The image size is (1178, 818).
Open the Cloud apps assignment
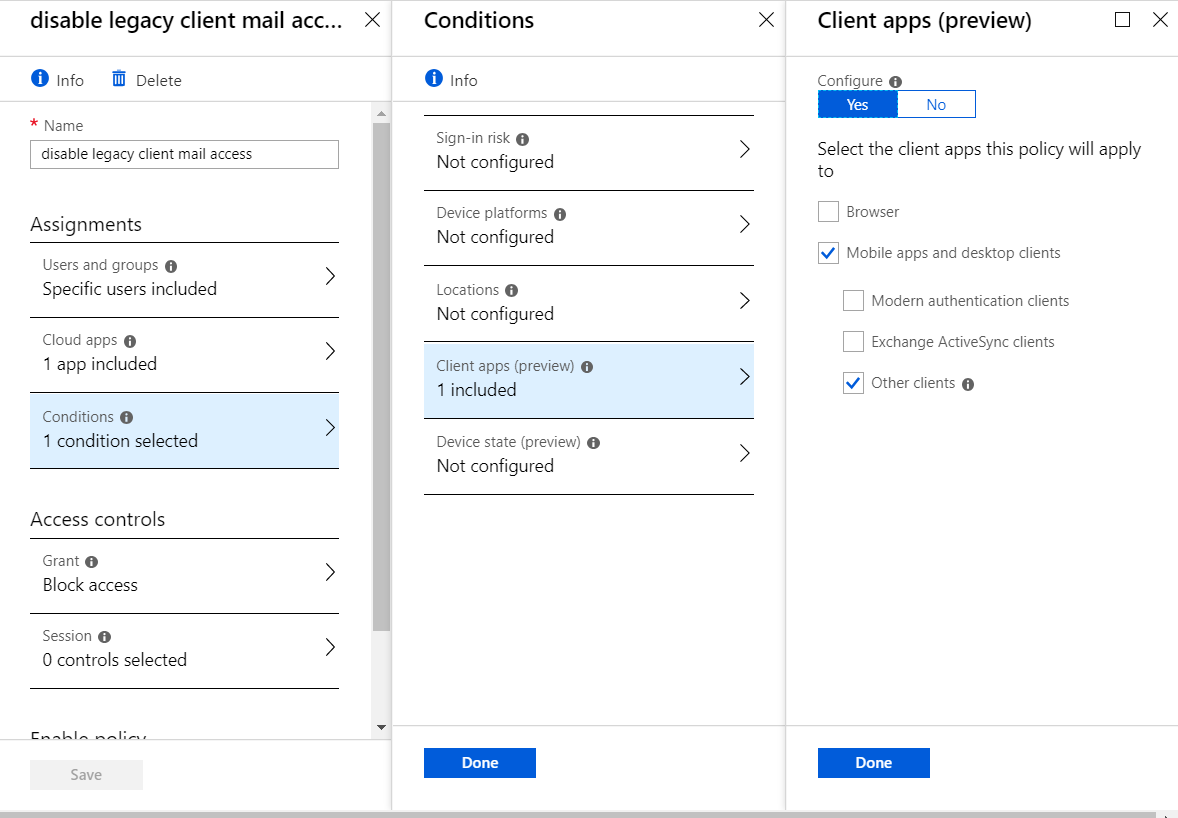click(x=184, y=351)
